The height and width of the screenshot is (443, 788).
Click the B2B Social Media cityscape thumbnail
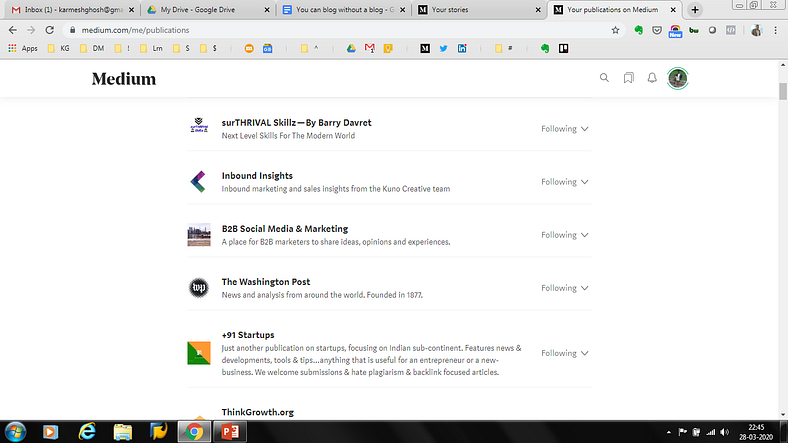199,235
